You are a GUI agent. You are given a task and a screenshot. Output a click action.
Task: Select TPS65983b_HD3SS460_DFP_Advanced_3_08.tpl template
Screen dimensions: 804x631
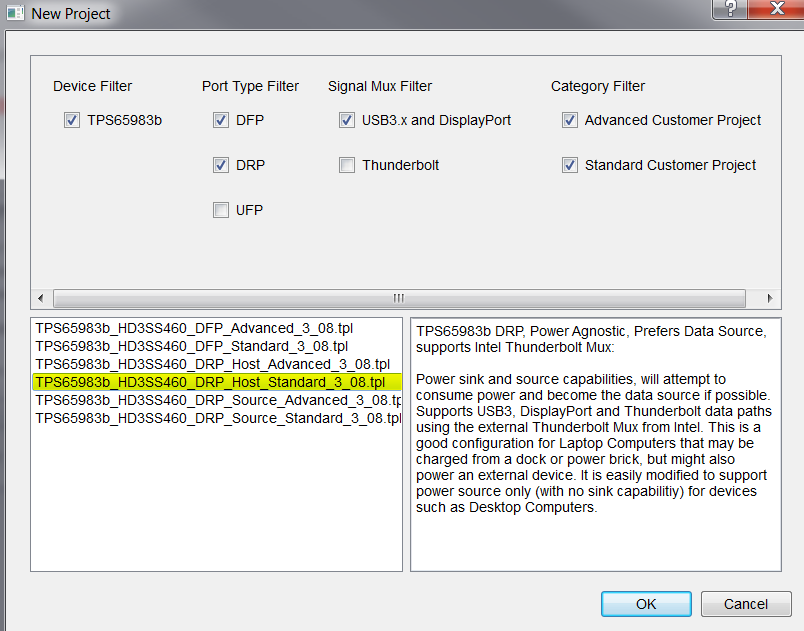tap(216, 328)
